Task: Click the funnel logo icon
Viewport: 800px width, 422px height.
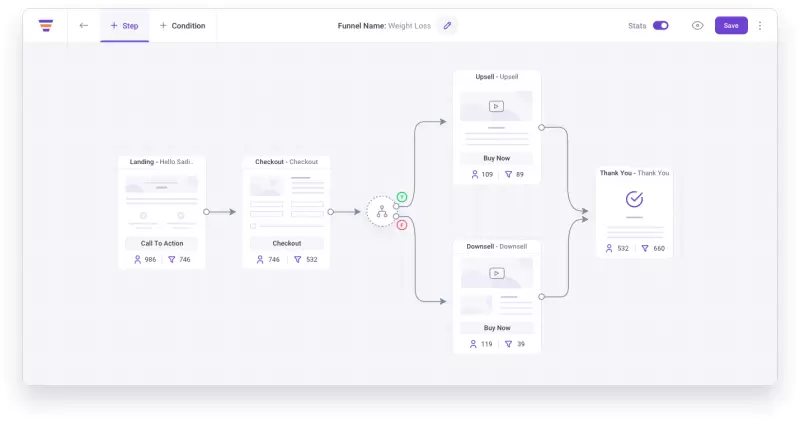Action: coord(46,26)
